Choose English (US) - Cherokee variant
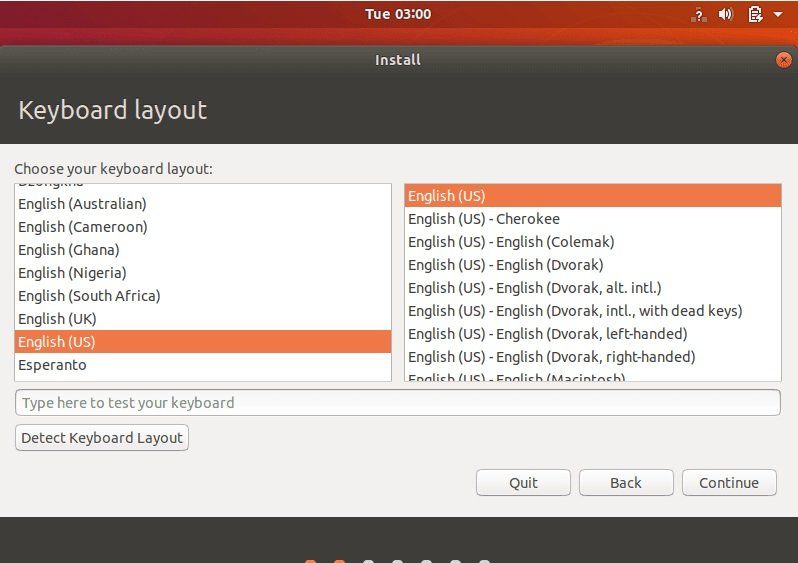The image size is (798, 563). coord(593,218)
